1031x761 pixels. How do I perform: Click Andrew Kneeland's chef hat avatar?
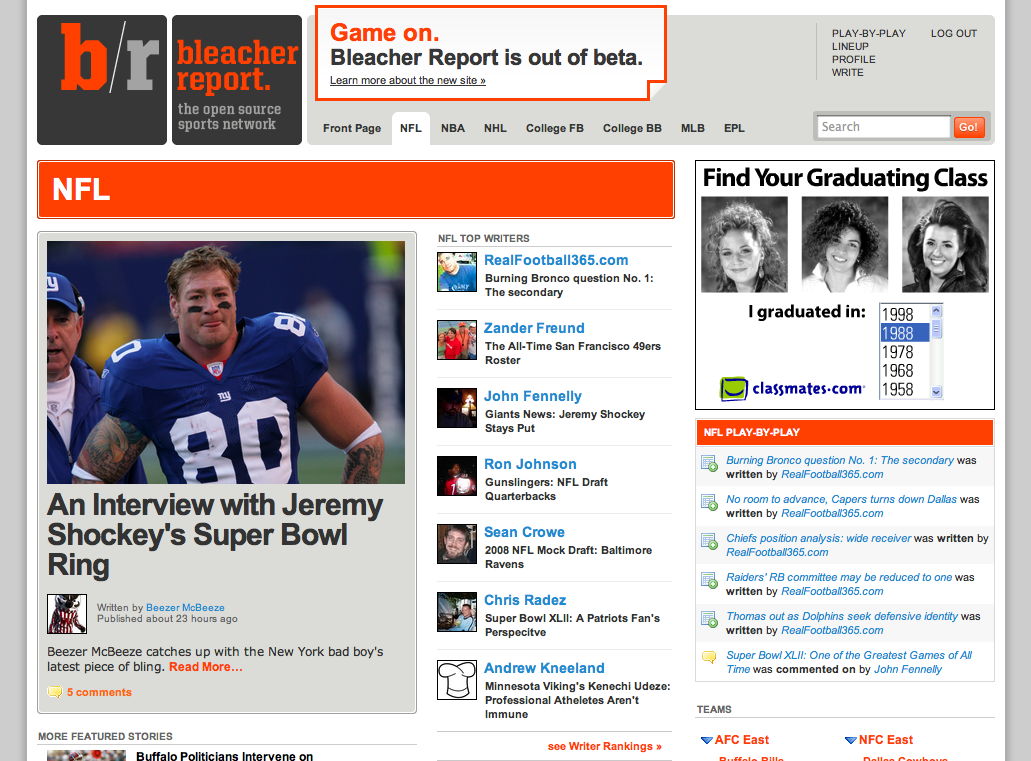click(x=457, y=680)
